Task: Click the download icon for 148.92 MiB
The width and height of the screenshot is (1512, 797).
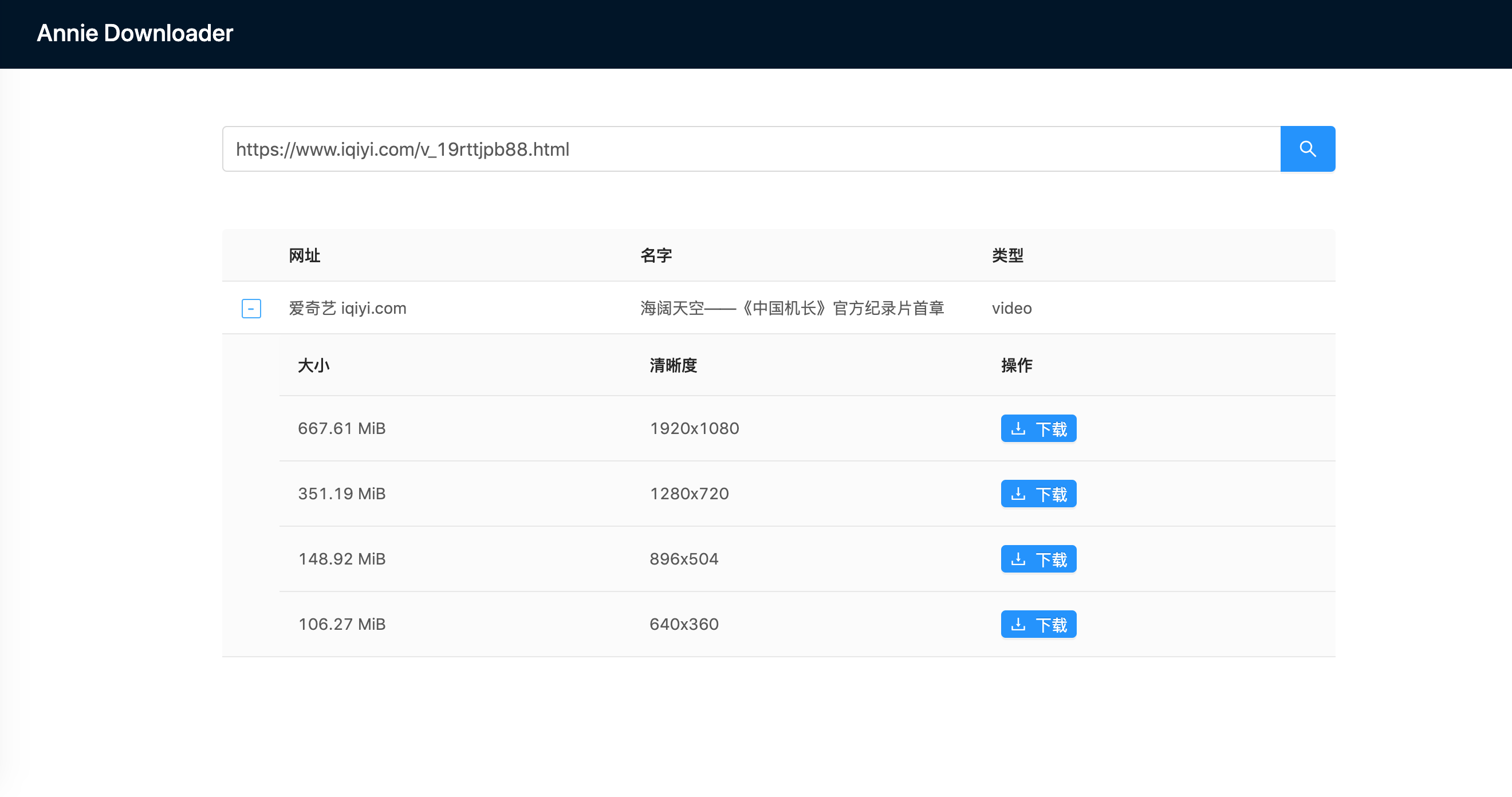Action: pyautogui.click(x=1018, y=559)
